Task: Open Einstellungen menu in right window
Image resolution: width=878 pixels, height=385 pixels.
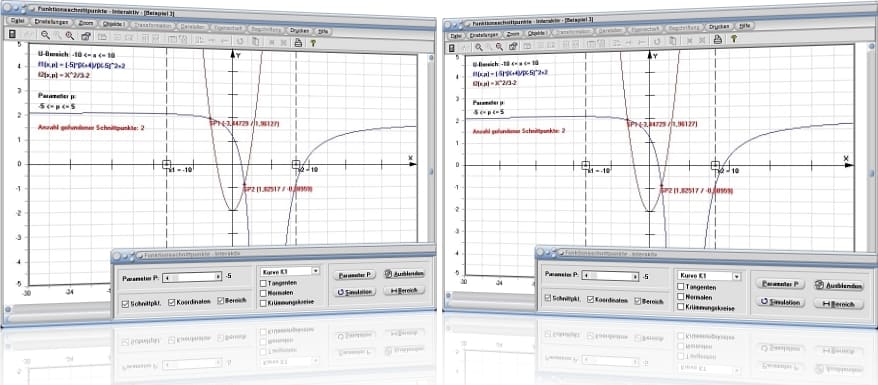Action: pos(485,35)
